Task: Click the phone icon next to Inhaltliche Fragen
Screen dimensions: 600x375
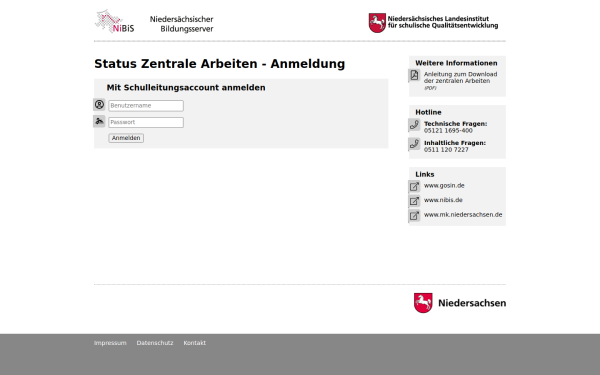Action: [414, 144]
